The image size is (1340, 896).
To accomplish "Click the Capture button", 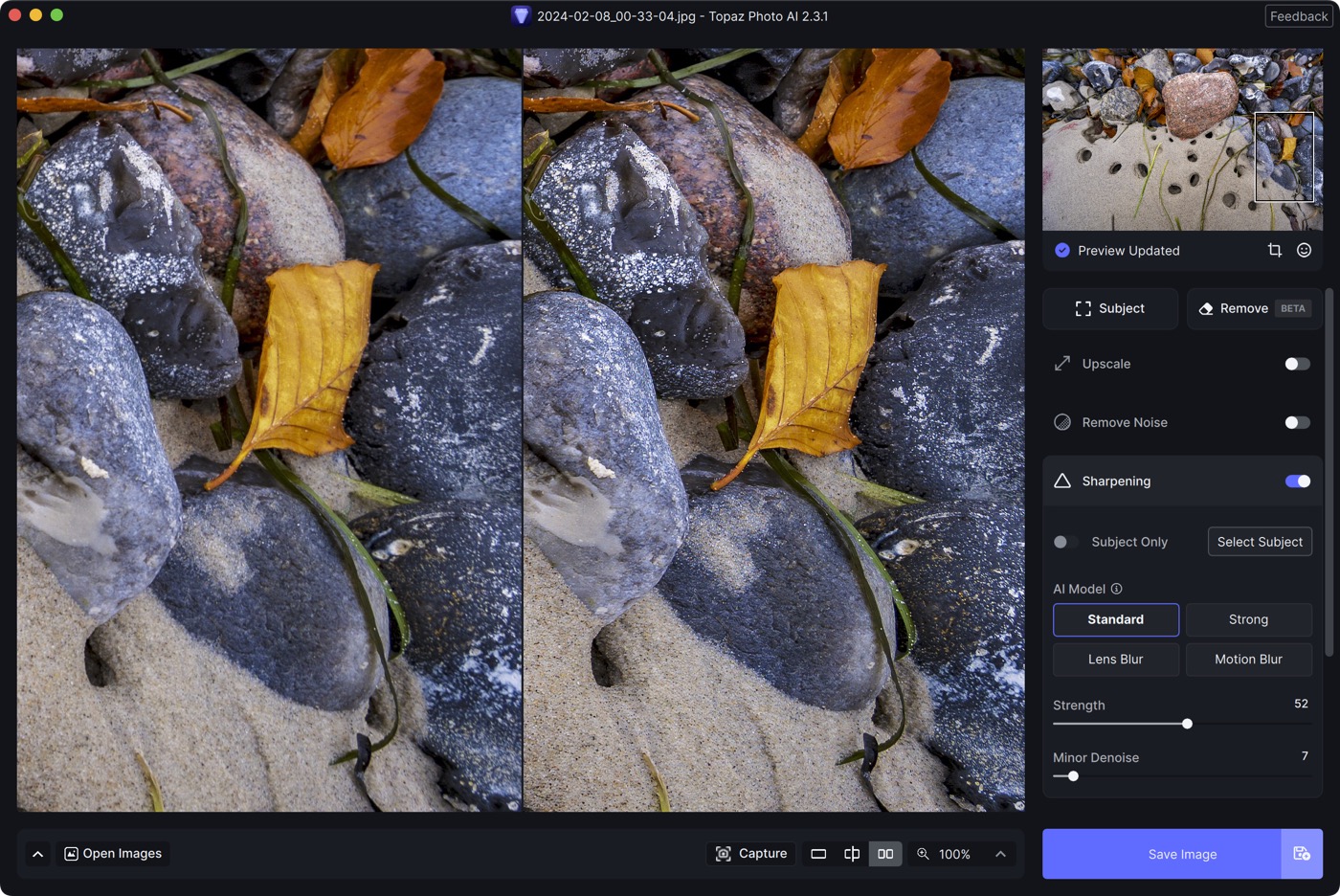I will [x=751, y=854].
